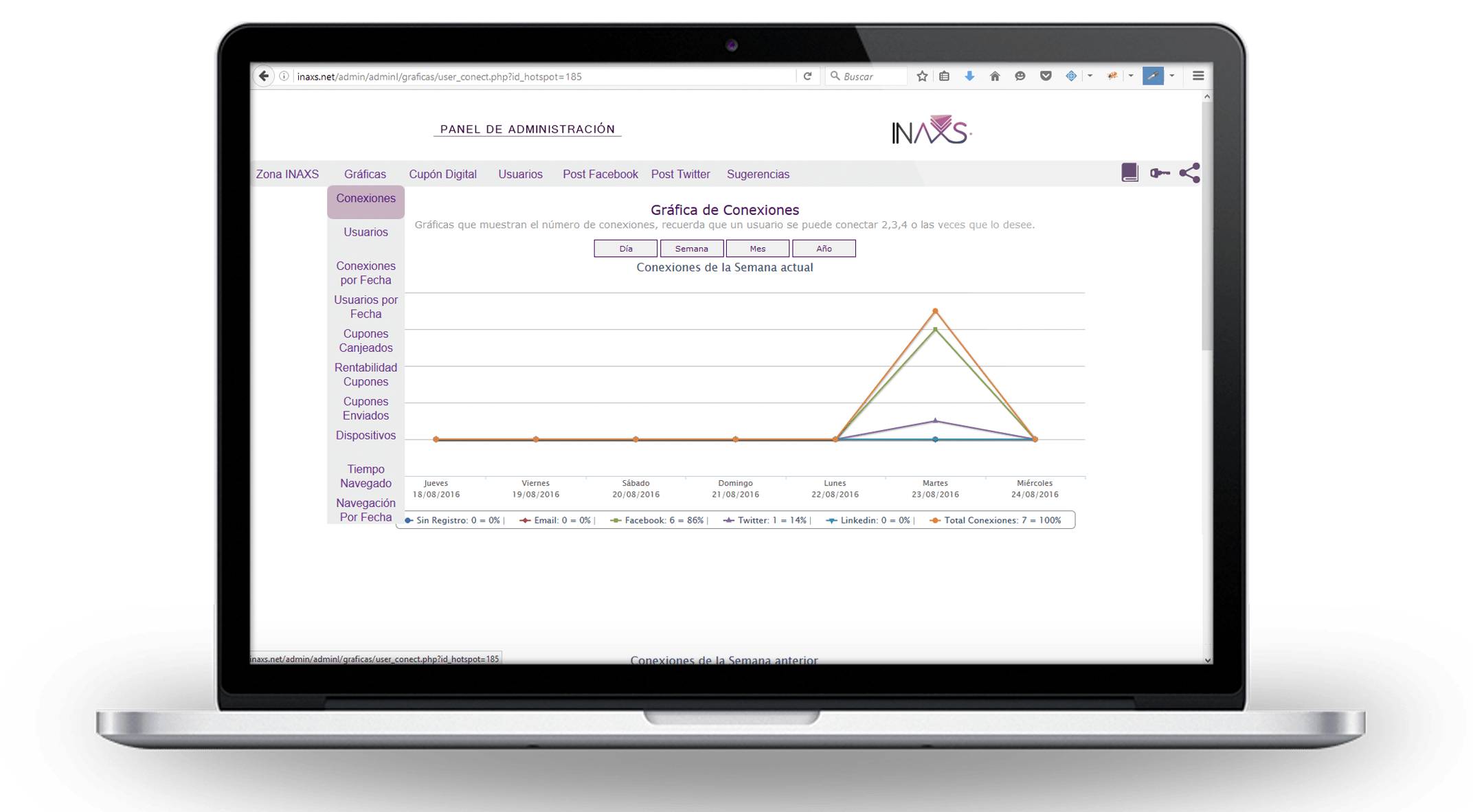Click the purple Twitter point on Martes
The image size is (1473, 812).
[935, 420]
